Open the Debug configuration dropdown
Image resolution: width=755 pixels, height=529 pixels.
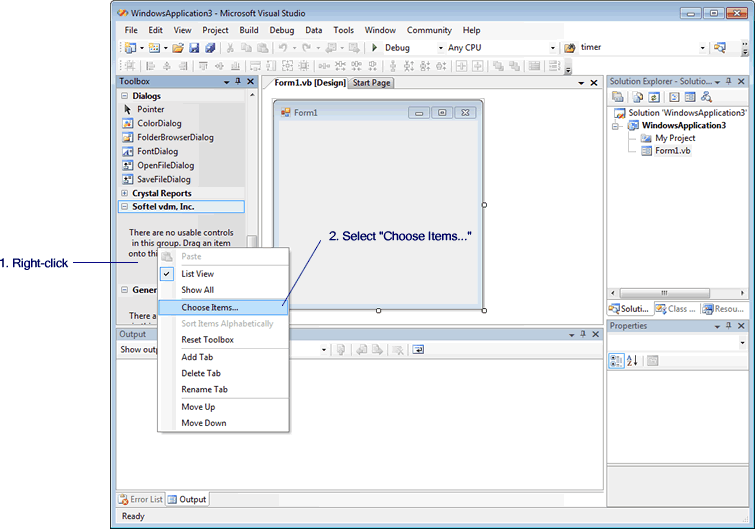point(439,48)
